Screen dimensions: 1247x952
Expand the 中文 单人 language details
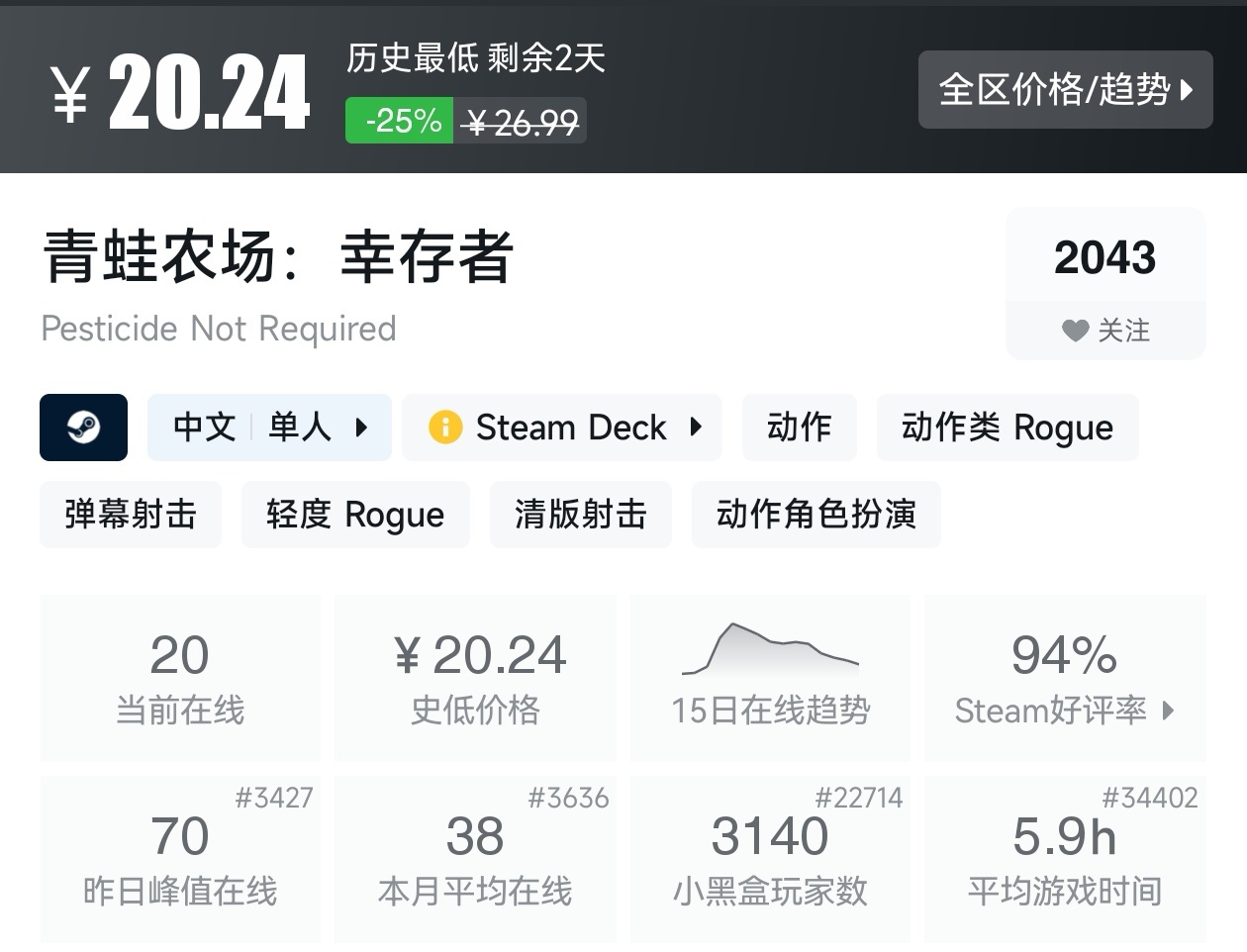point(269,428)
